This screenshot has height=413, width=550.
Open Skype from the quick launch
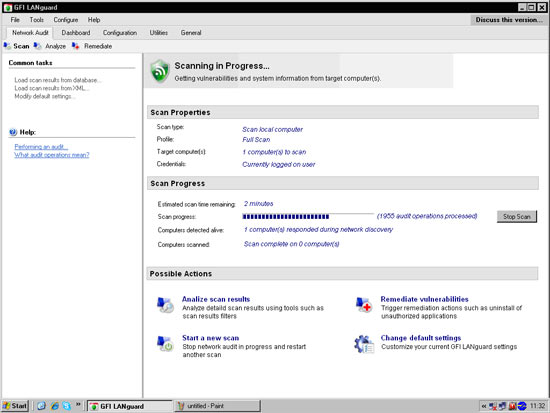[67, 406]
